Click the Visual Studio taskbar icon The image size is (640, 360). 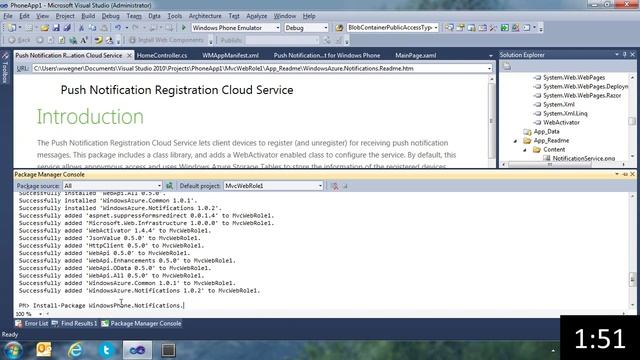pos(138,350)
